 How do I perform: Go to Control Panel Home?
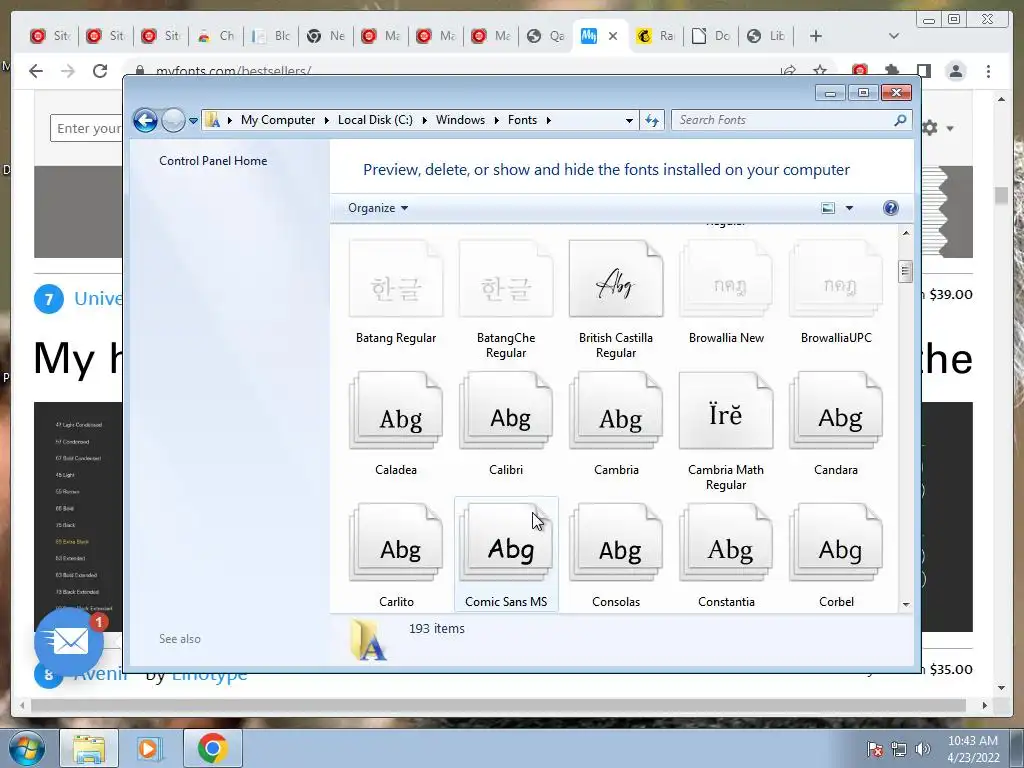click(213, 161)
